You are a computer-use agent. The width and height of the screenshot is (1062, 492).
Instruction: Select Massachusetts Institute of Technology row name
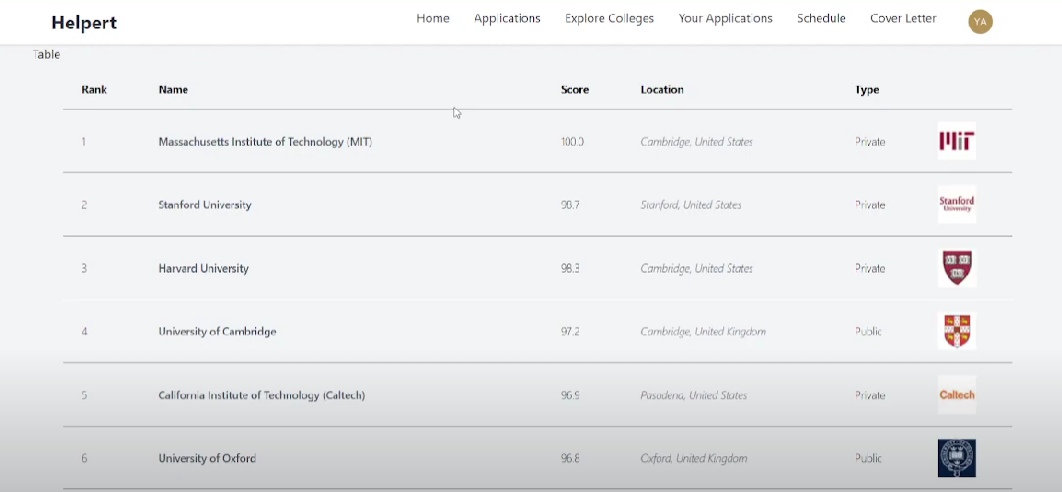point(265,142)
